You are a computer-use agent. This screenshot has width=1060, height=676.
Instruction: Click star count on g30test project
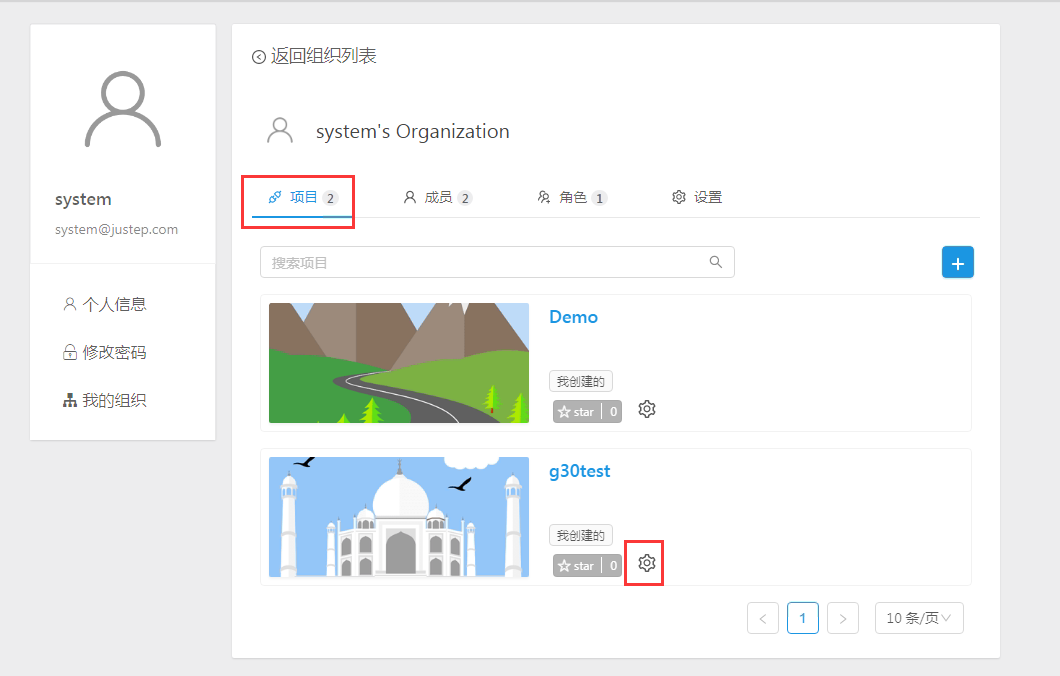612,566
